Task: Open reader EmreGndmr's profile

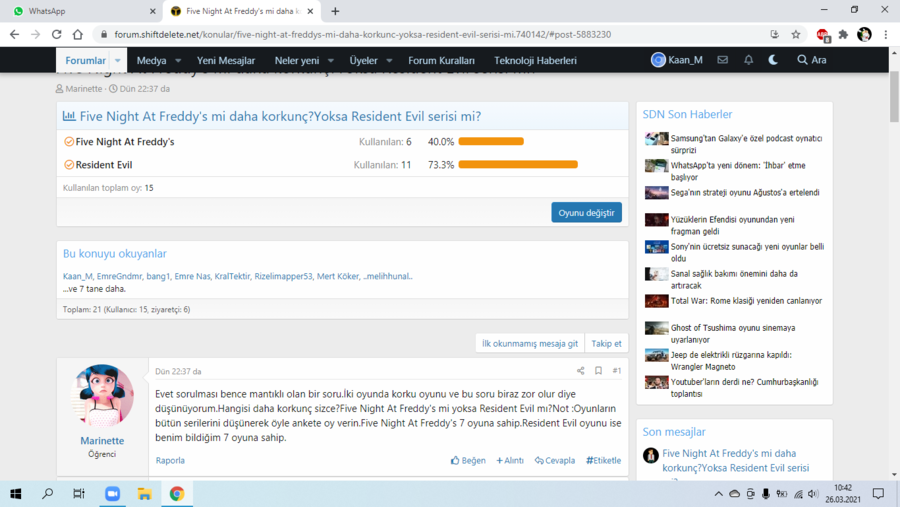Action: (119, 276)
